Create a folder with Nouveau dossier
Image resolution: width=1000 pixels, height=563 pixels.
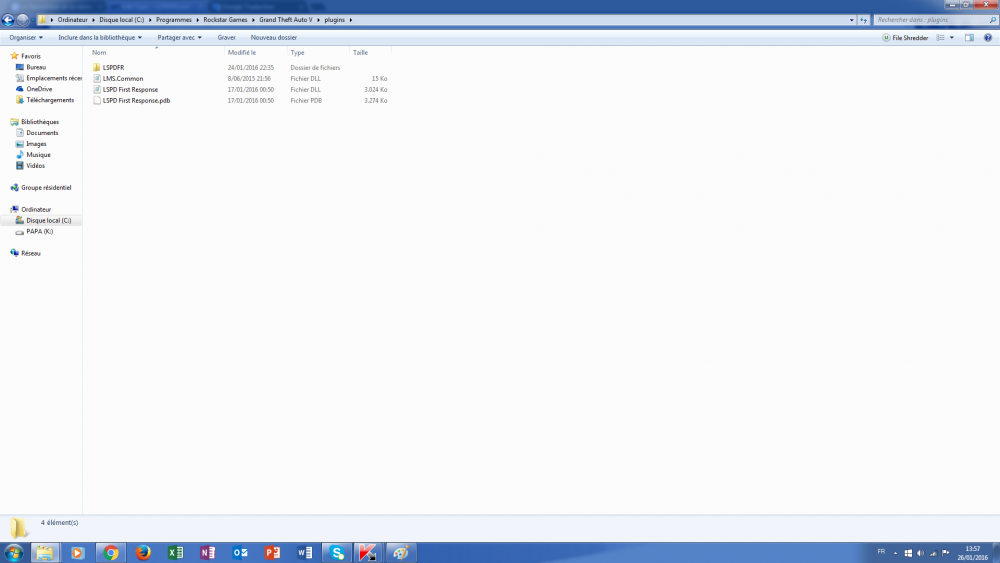coord(274,38)
